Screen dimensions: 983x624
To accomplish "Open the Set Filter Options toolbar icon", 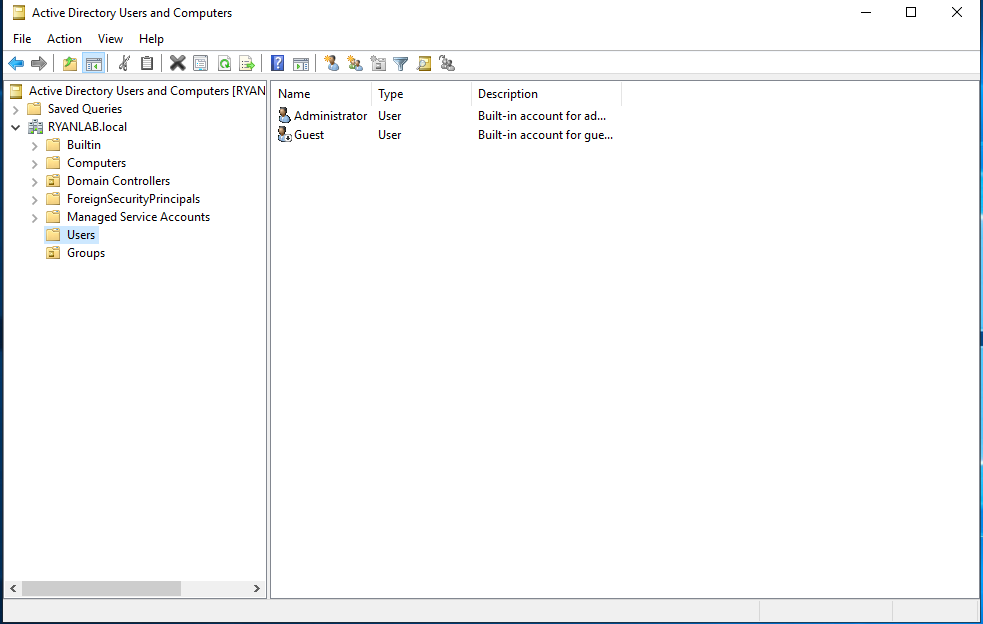I will pyautogui.click(x=400, y=63).
